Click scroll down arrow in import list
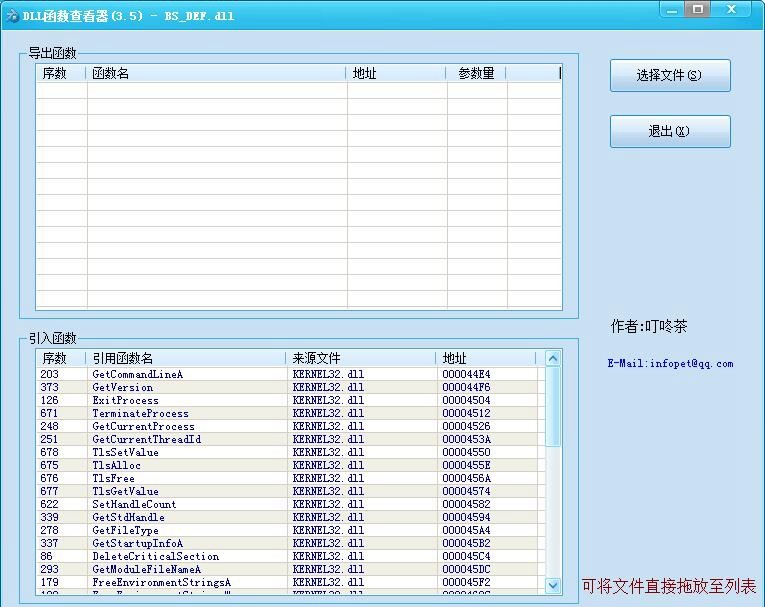This screenshot has height=607, width=765. tap(553, 585)
